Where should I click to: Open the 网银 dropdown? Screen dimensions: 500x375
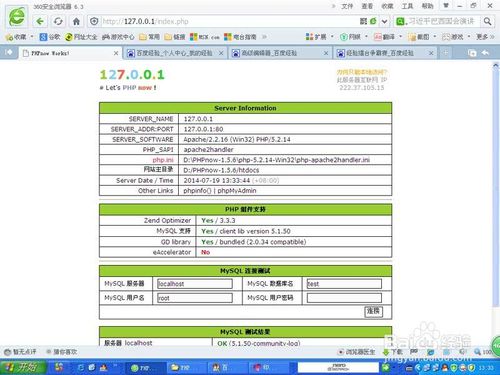[353, 37]
